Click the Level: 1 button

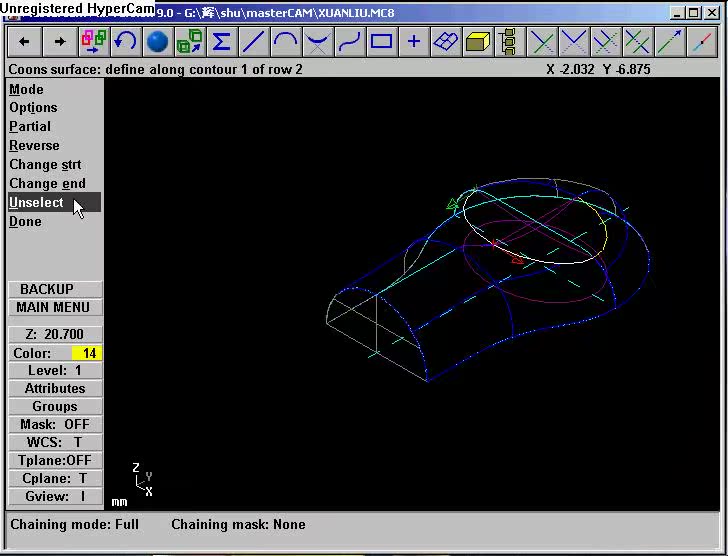click(x=55, y=370)
